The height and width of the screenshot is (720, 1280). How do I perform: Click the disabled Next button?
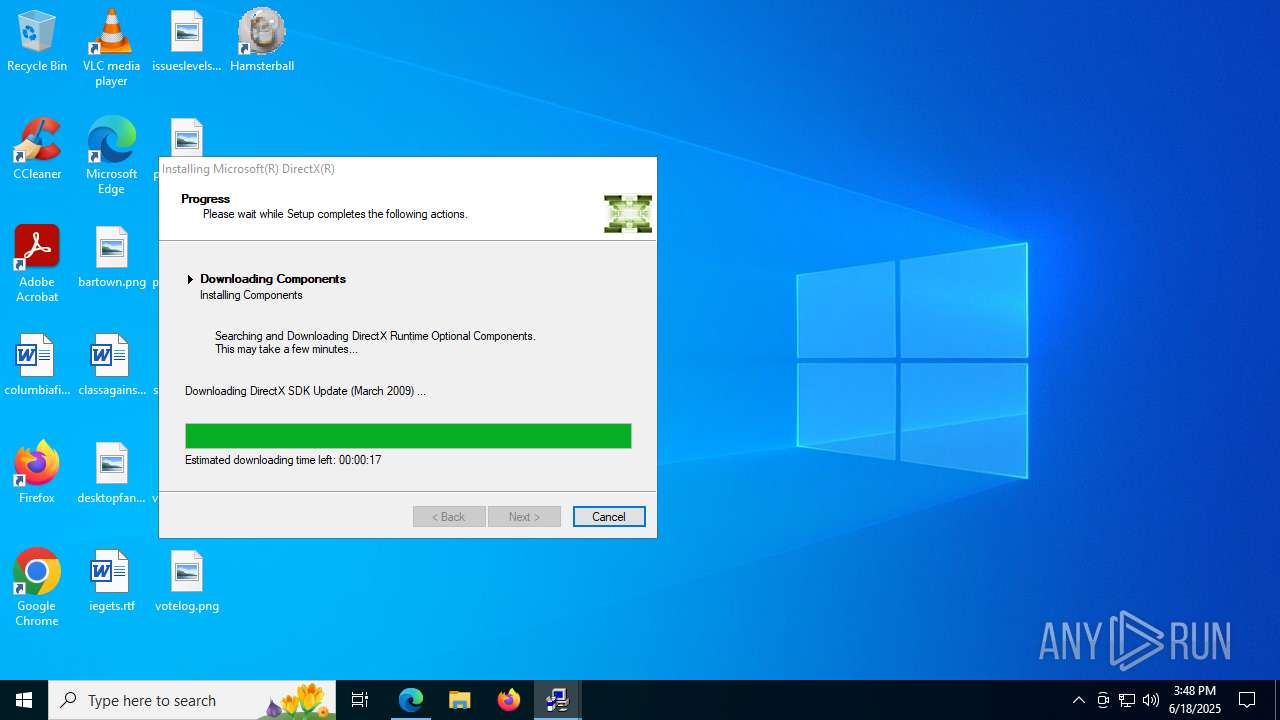point(524,516)
